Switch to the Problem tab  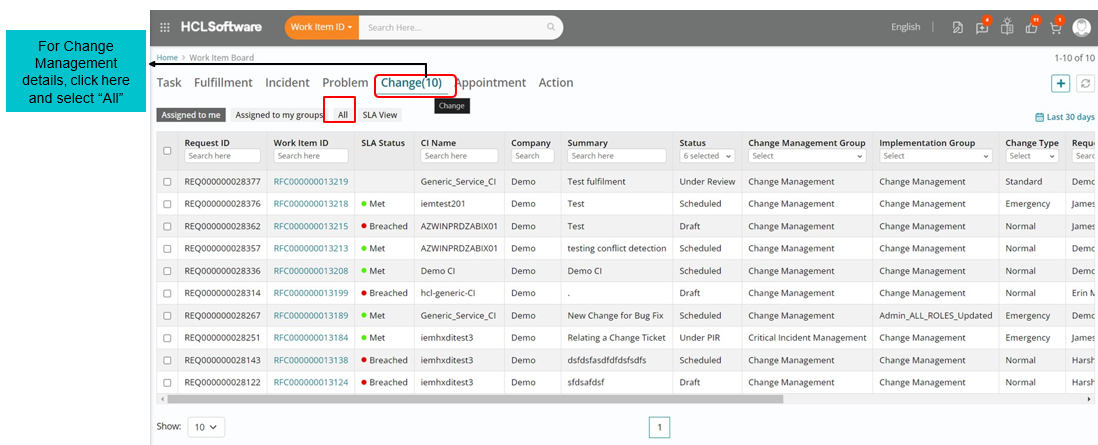pyautogui.click(x=345, y=83)
